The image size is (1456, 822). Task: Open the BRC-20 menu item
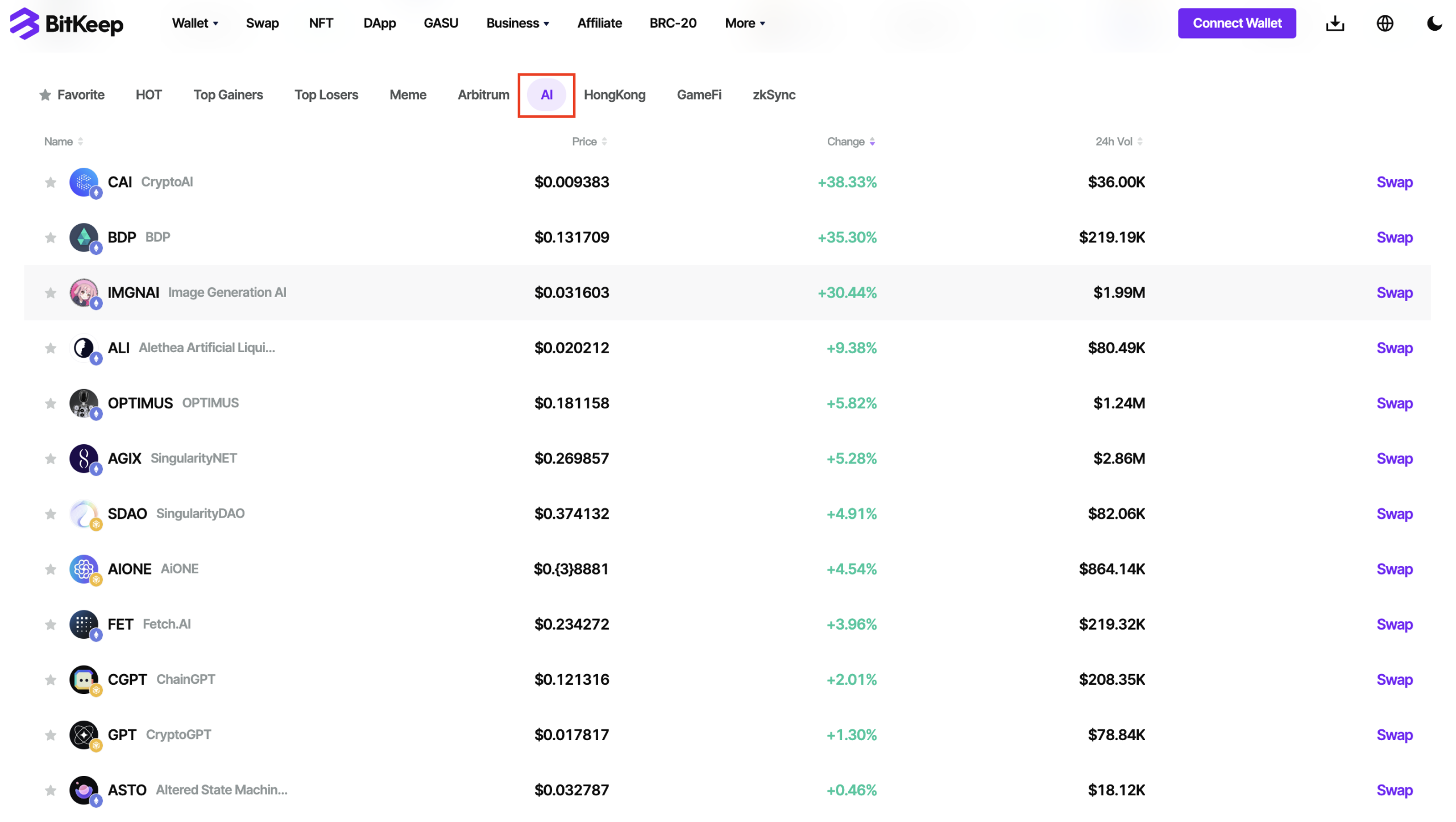tap(673, 23)
